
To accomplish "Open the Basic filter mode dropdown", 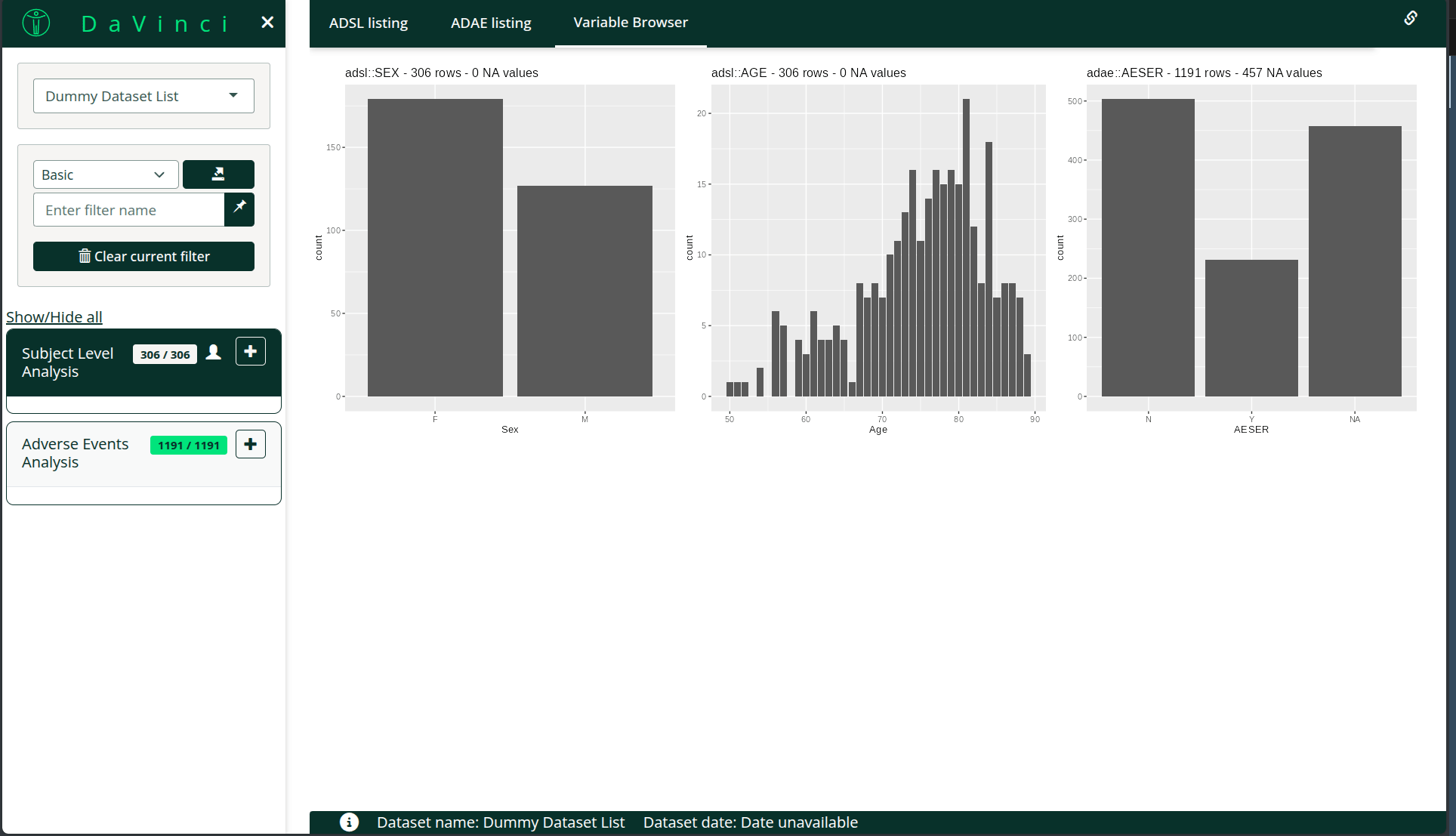I will tap(106, 174).
